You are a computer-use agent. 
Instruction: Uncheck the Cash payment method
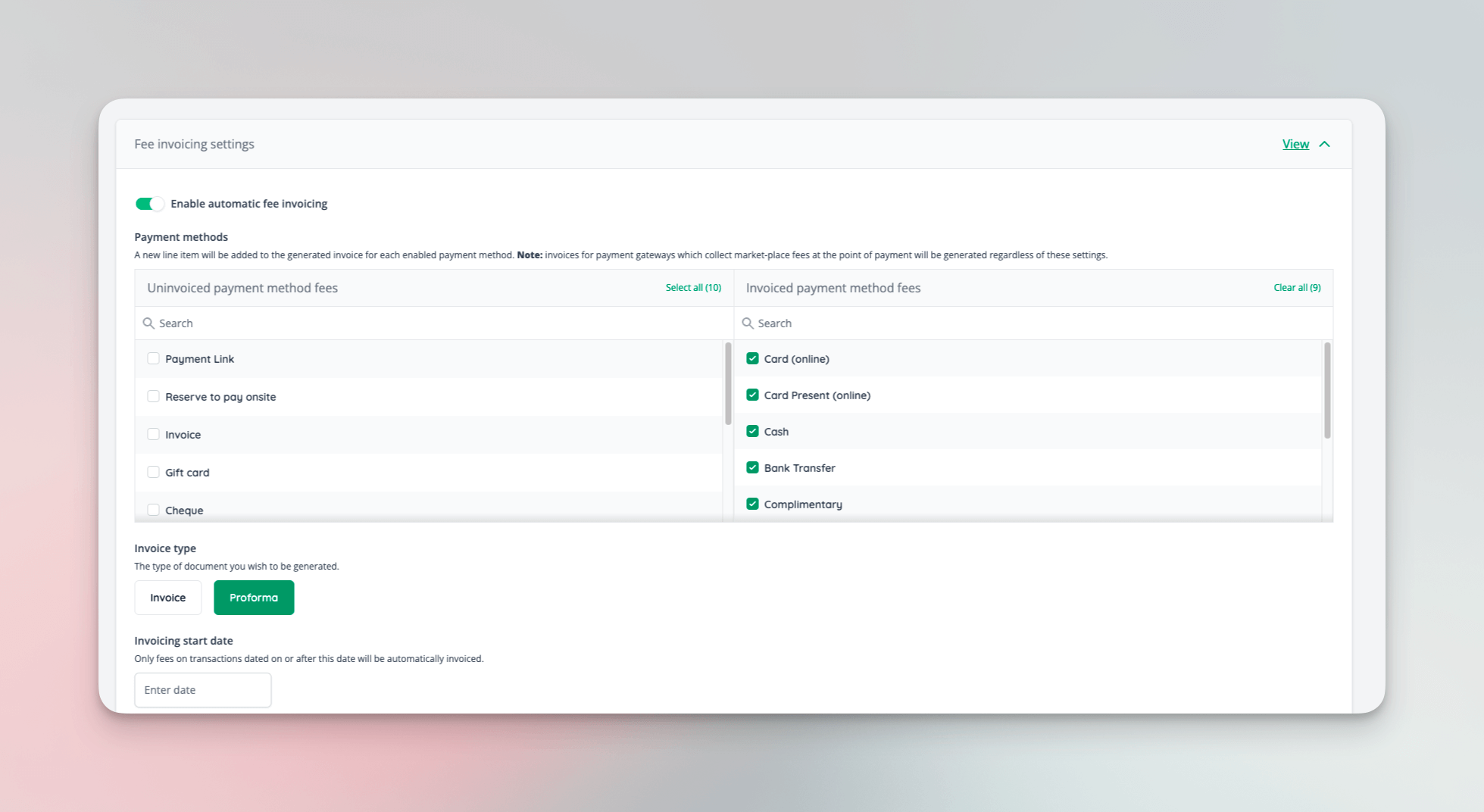click(x=752, y=430)
